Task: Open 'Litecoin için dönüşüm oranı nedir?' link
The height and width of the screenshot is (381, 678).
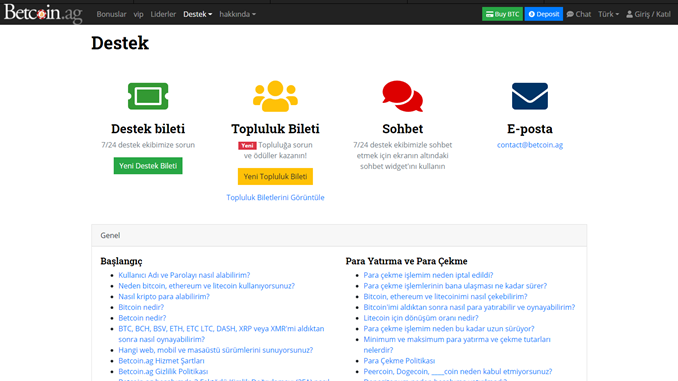Action: (x=421, y=318)
